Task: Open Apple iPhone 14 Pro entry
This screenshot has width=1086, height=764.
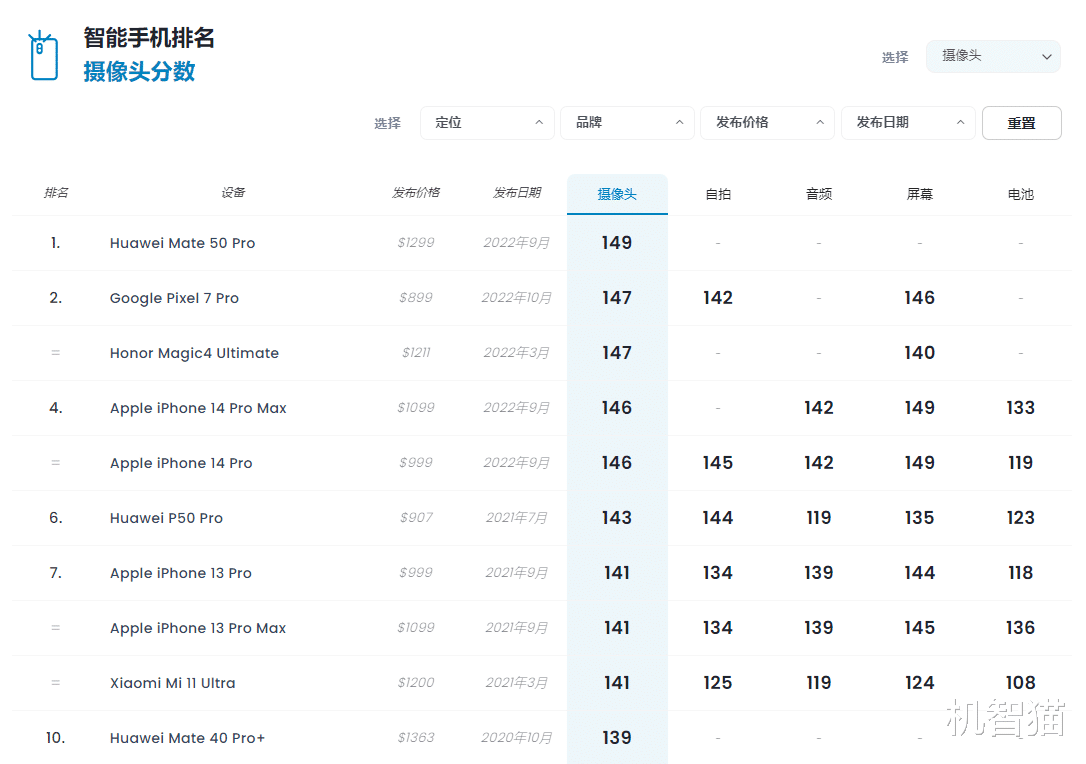Action: coord(181,463)
